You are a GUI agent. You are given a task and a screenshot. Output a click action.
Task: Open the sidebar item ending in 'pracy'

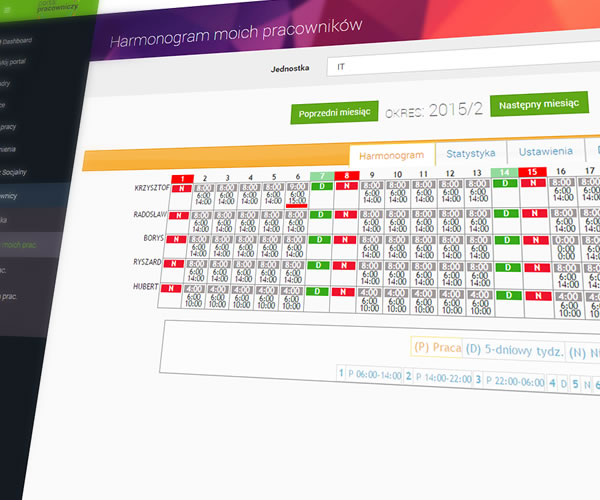tap(8, 127)
